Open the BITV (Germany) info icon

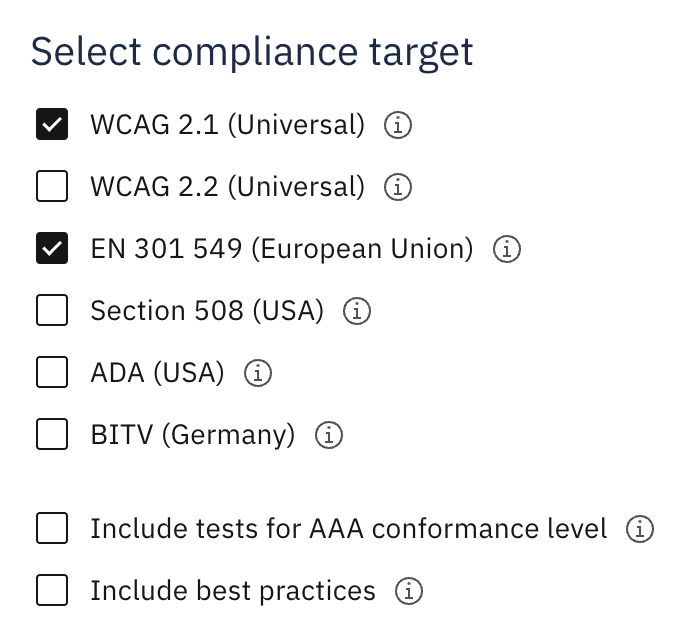[x=328, y=435]
